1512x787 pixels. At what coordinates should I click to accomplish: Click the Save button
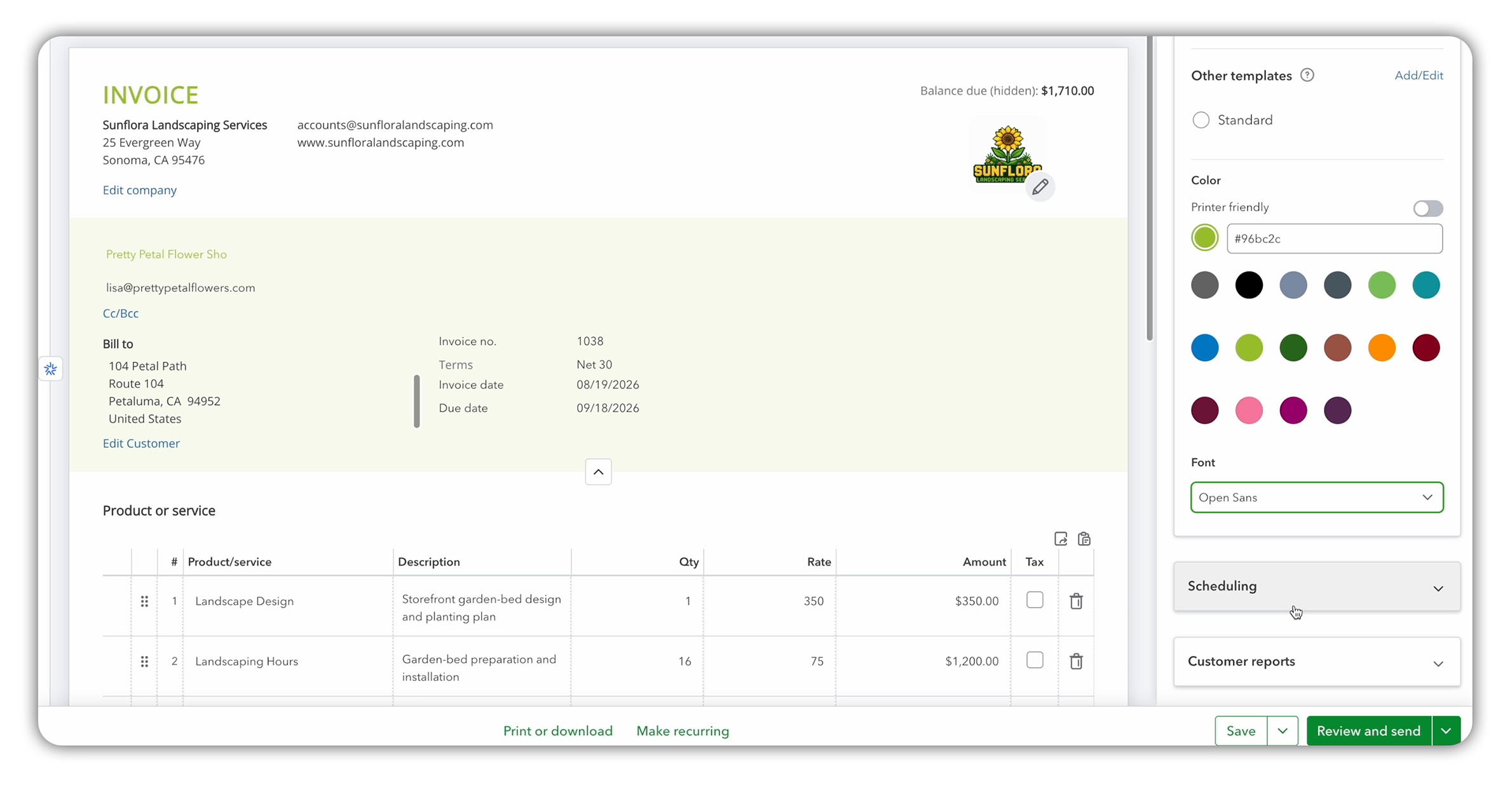pos(1241,731)
